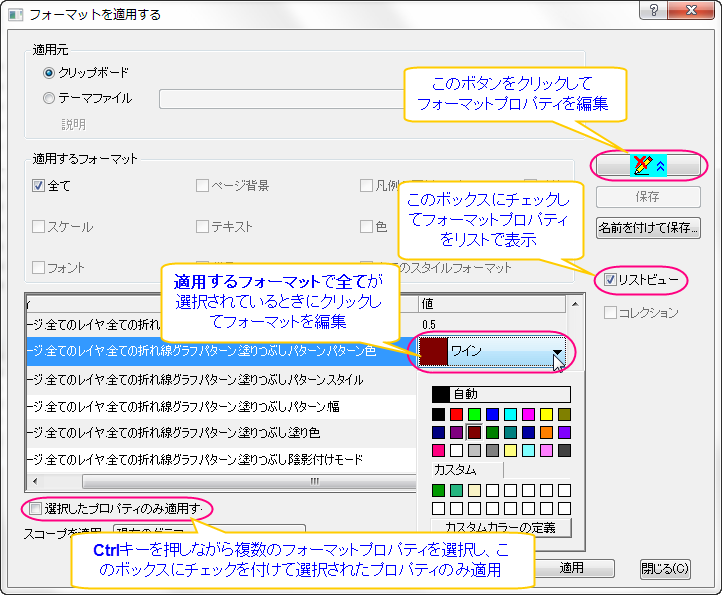The height and width of the screenshot is (595, 722).
Task: Select the 陰影付けモード property row
Action: coord(221,459)
